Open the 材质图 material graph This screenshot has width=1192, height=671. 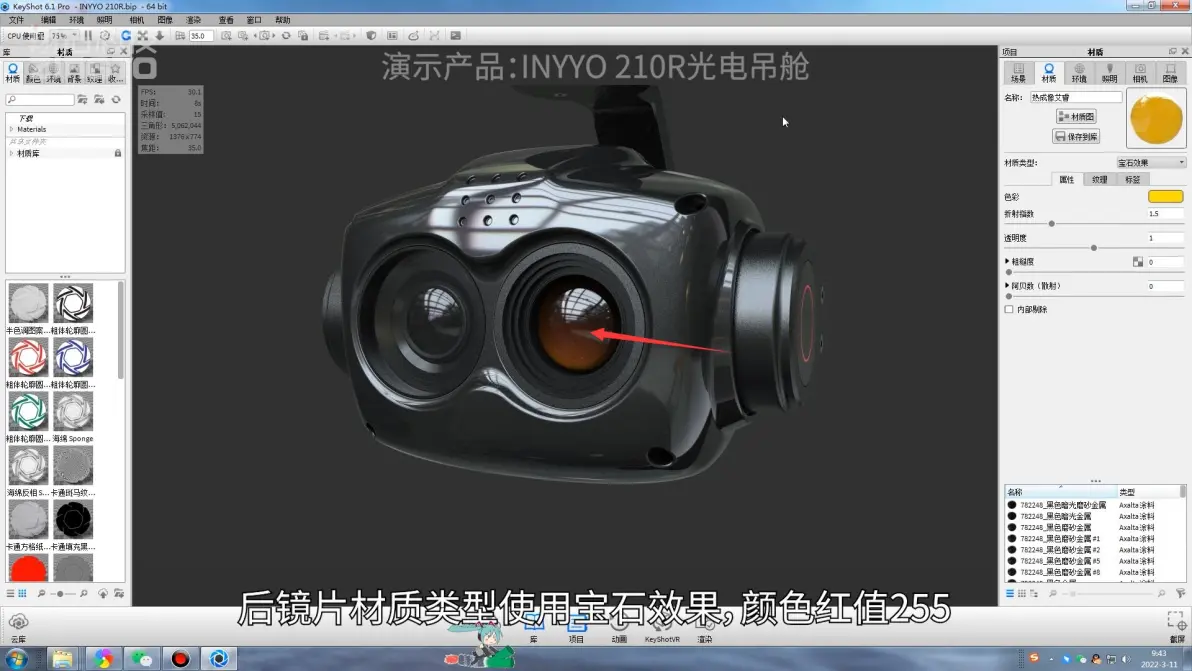(x=1076, y=117)
